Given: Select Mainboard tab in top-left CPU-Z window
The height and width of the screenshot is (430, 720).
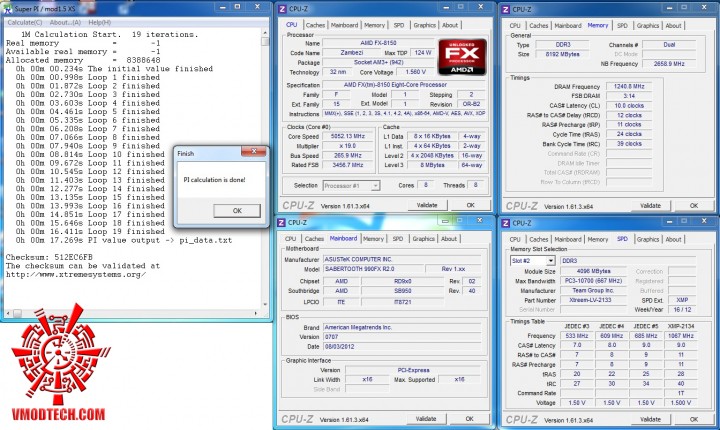Looking at the screenshot, I should coord(344,25).
